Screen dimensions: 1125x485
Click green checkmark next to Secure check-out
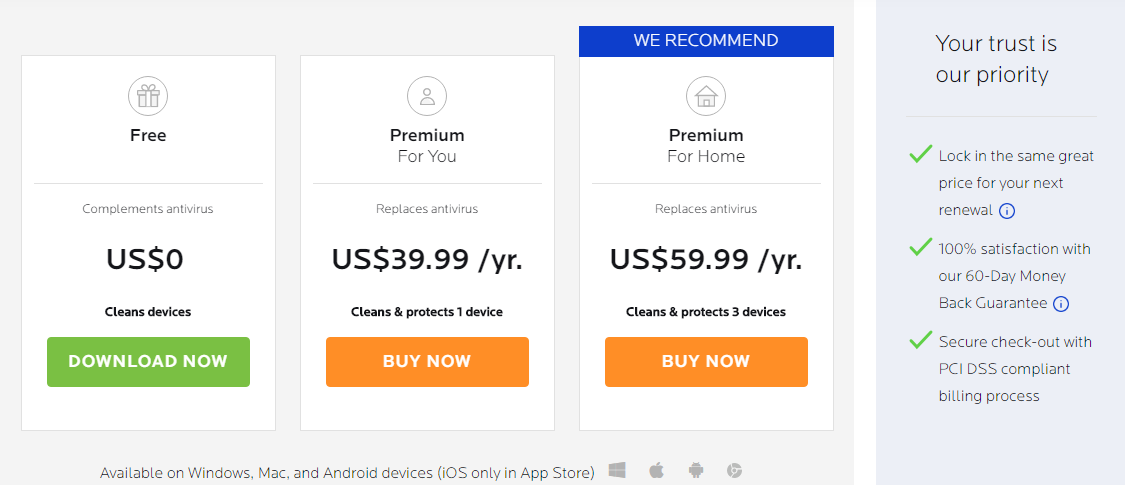click(920, 340)
